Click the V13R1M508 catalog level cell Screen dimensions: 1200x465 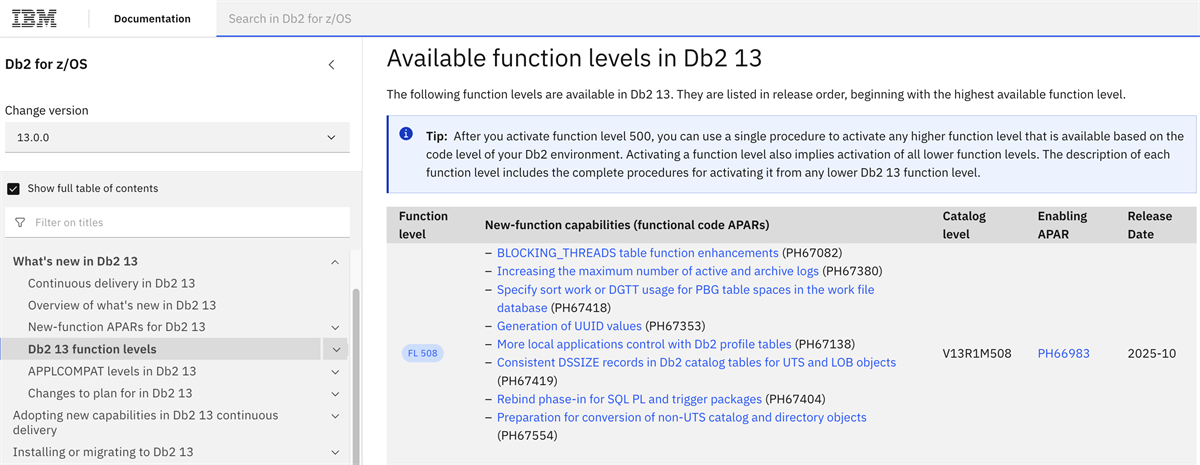978,353
